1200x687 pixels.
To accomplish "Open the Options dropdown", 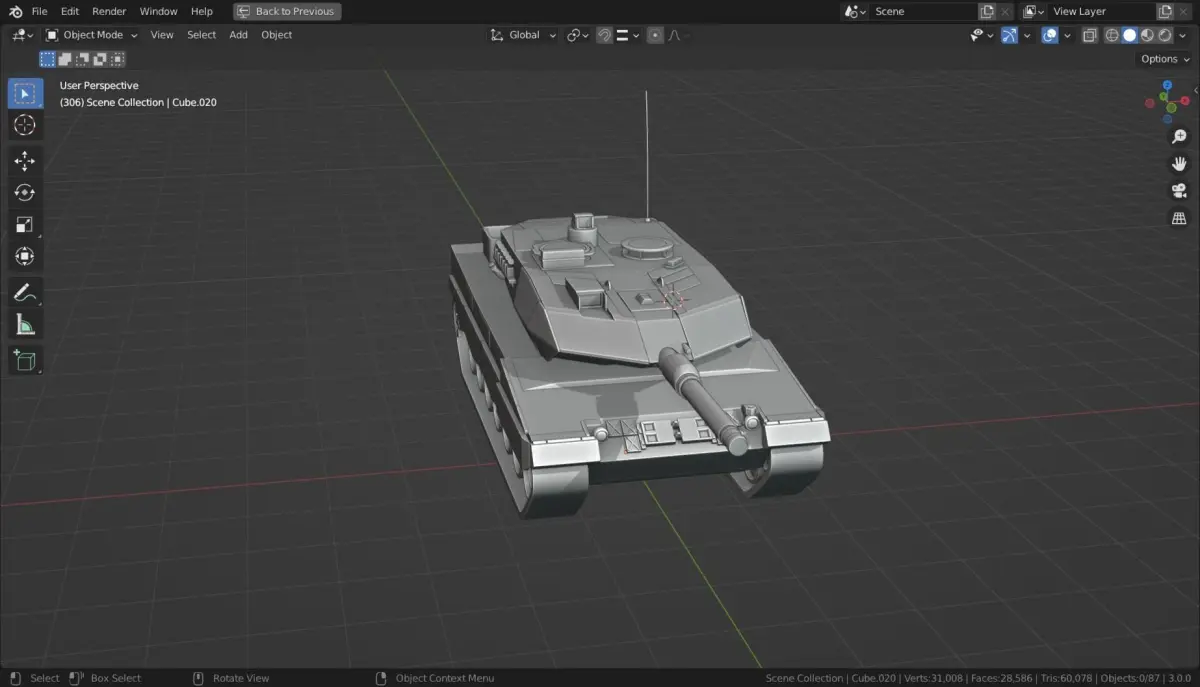I will [1165, 59].
